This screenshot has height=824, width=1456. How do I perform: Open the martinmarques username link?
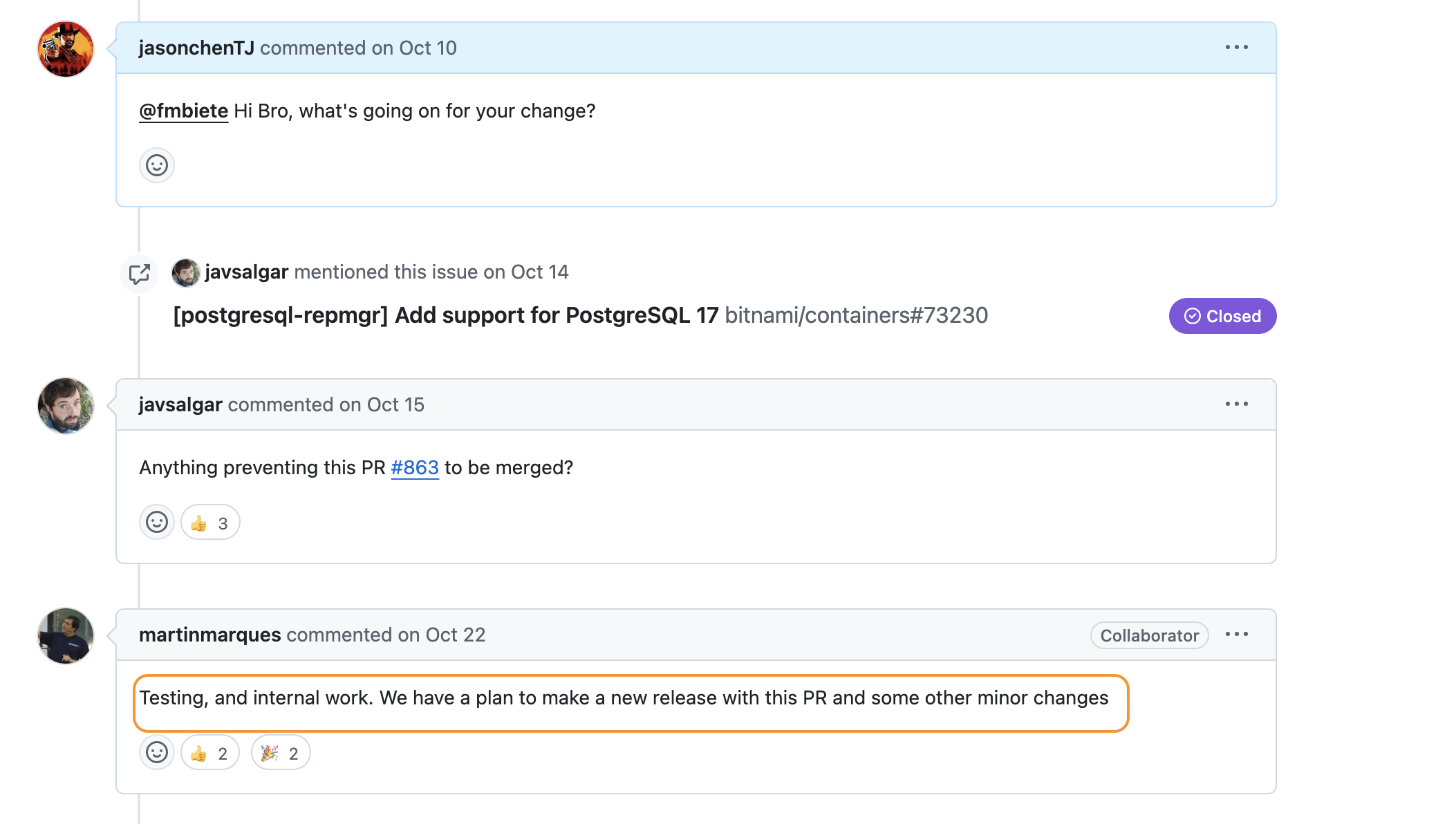coord(209,635)
